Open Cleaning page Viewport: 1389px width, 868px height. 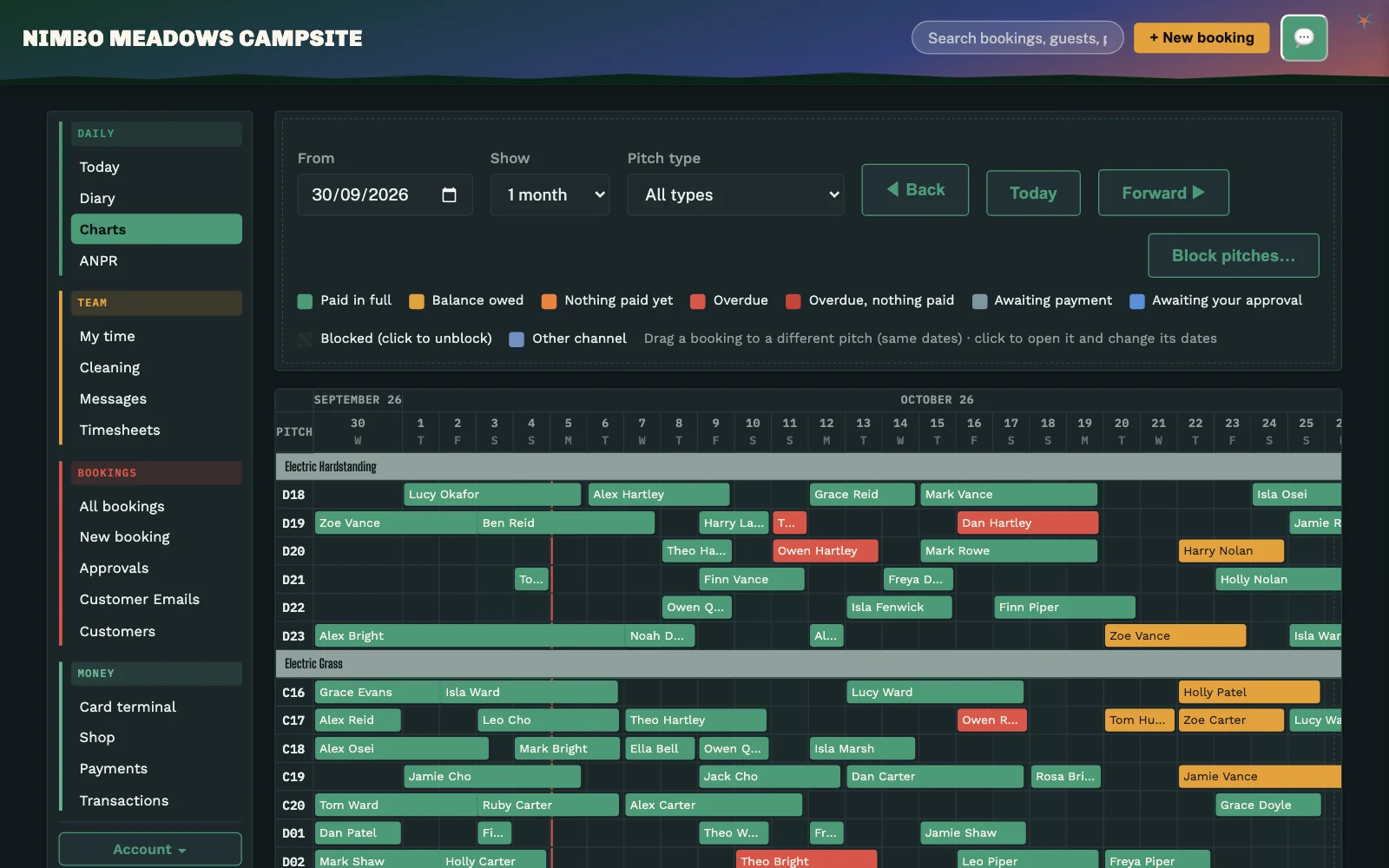click(156, 367)
